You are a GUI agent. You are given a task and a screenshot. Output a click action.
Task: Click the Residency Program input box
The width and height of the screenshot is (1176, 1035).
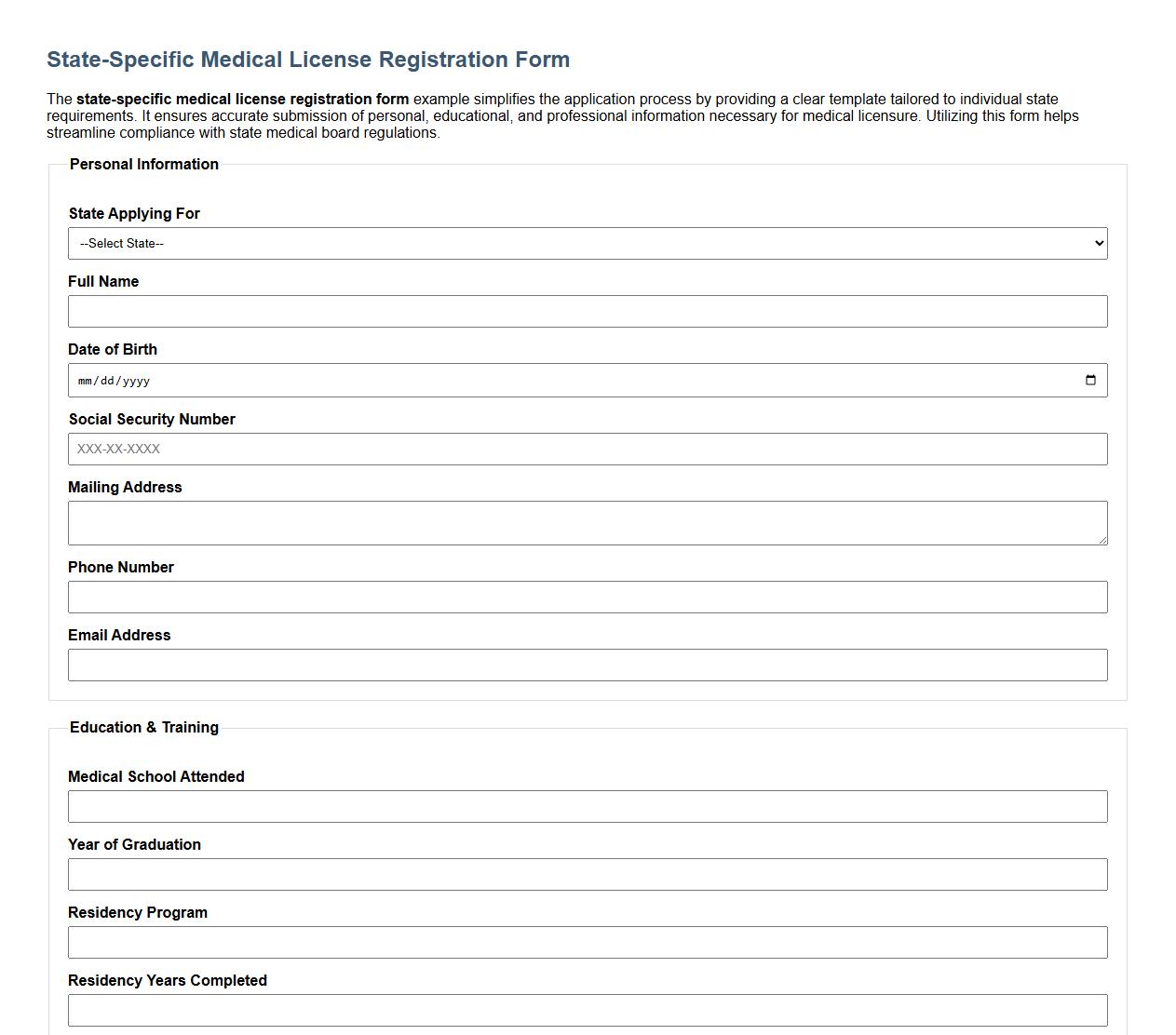coord(587,942)
